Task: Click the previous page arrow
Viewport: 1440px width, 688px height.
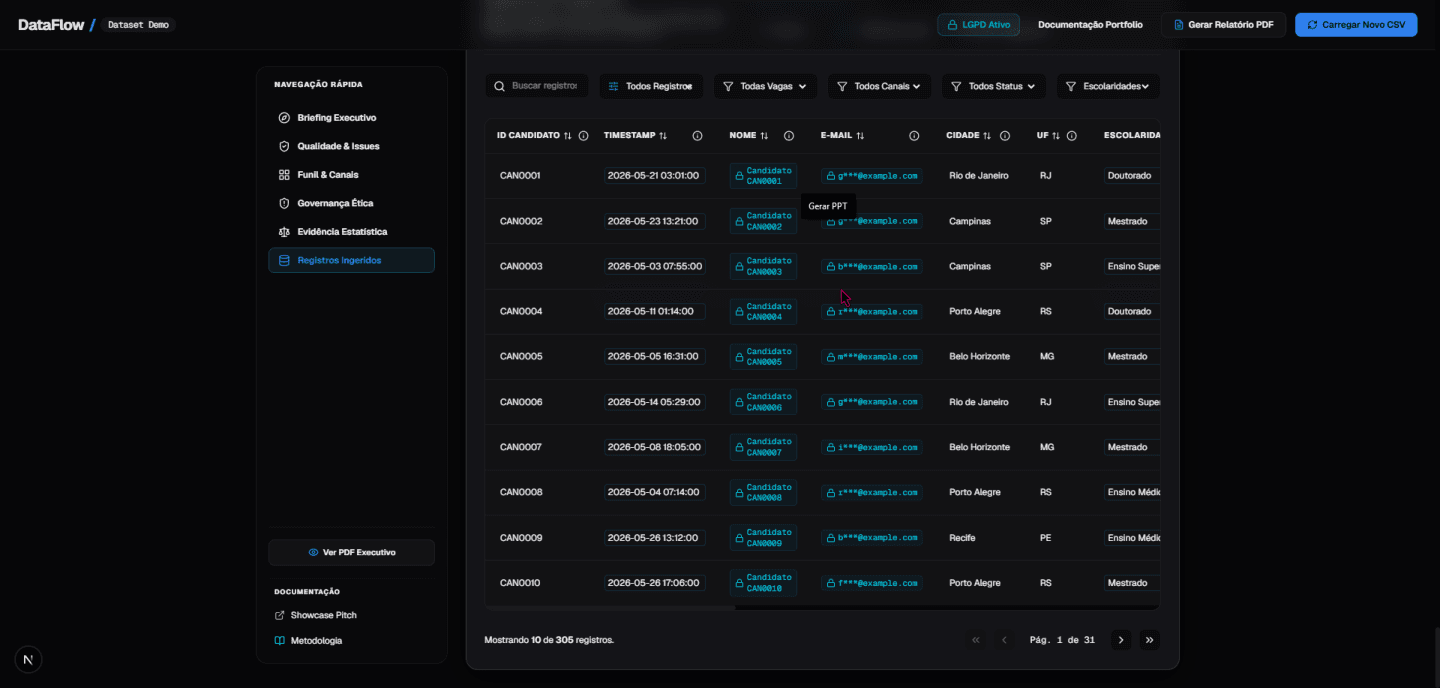Action: pyautogui.click(x=1005, y=640)
